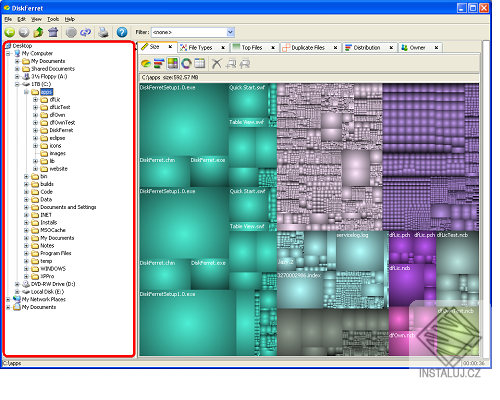This screenshot has width=500, height=400.
Task: Click the Program Files folder icon
Action: tap(35, 253)
